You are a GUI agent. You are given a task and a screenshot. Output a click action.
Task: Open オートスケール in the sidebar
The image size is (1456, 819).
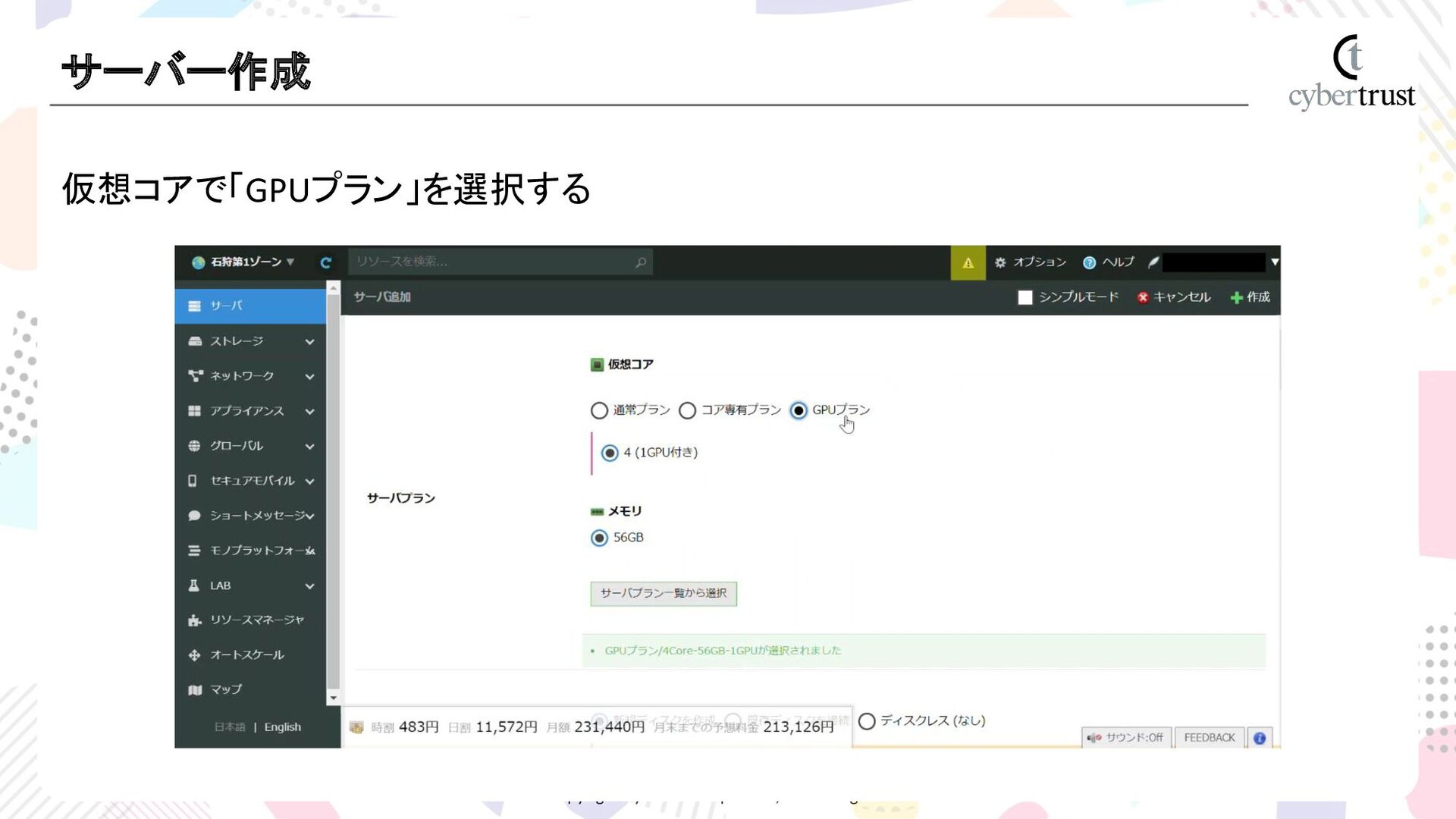(x=250, y=655)
